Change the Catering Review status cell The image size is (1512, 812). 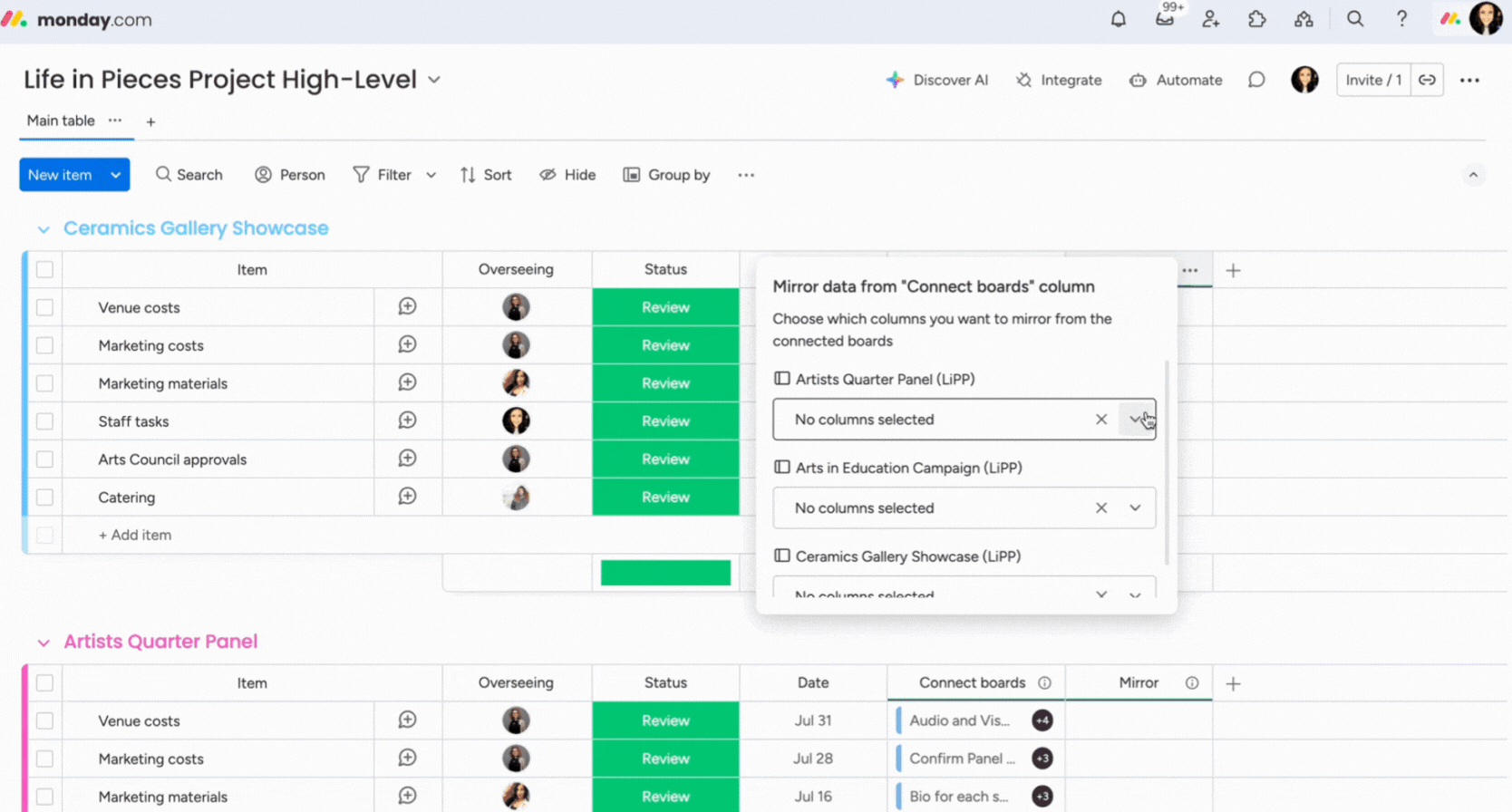click(665, 497)
